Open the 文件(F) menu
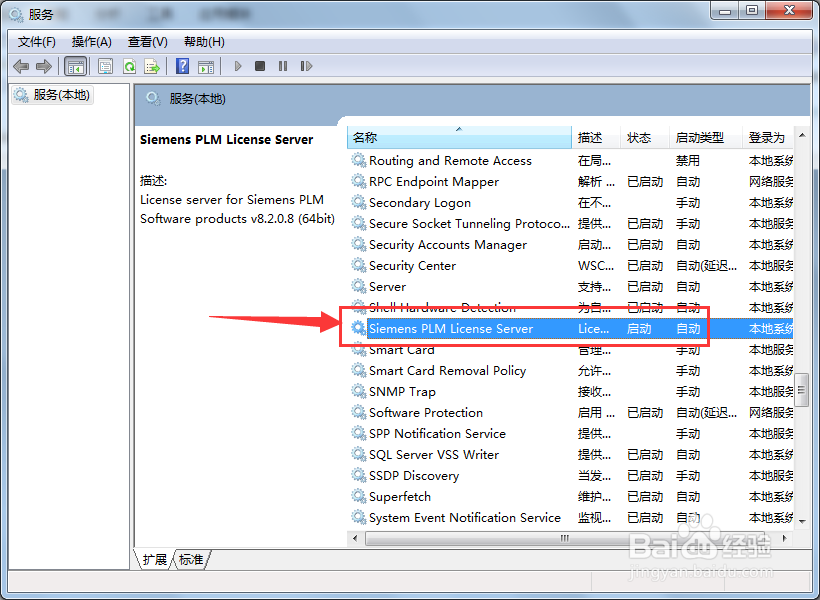 click(x=37, y=42)
